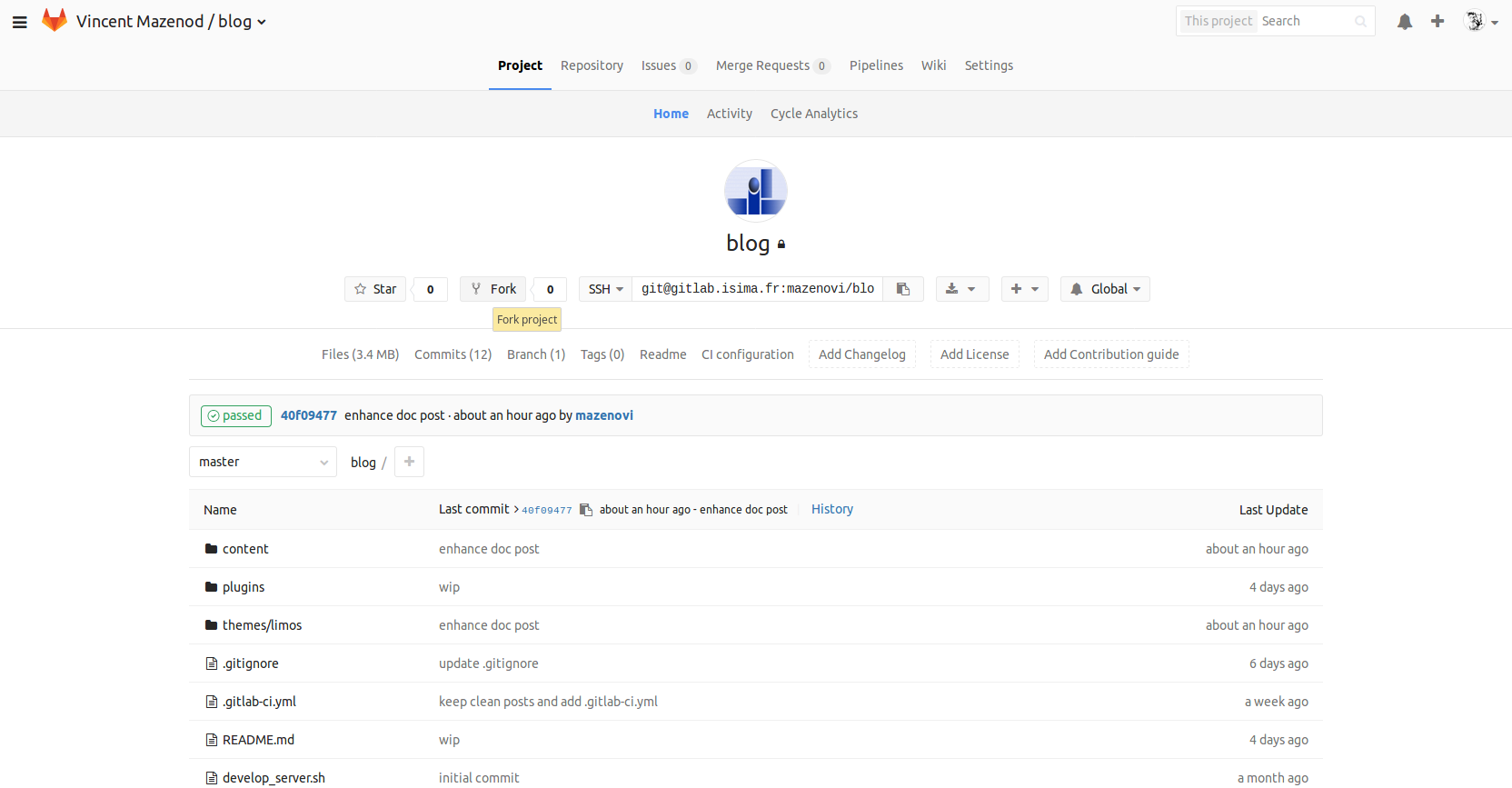
Task: Open the themes/limos folder
Action: [x=262, y=625]
